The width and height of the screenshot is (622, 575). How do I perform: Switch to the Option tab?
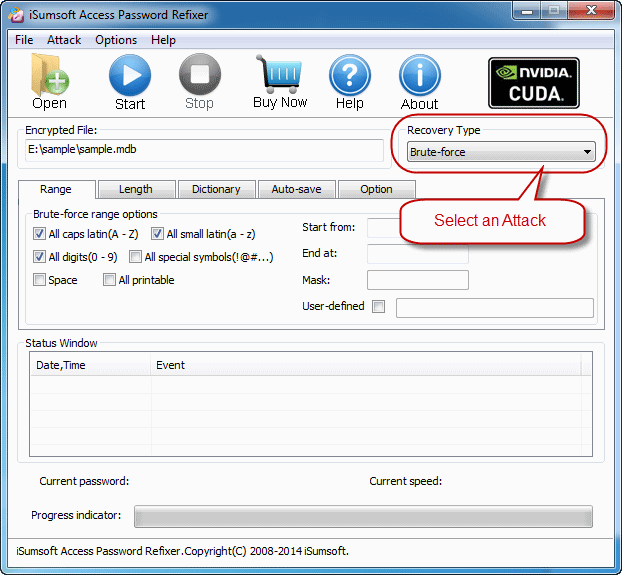[376, 189]
